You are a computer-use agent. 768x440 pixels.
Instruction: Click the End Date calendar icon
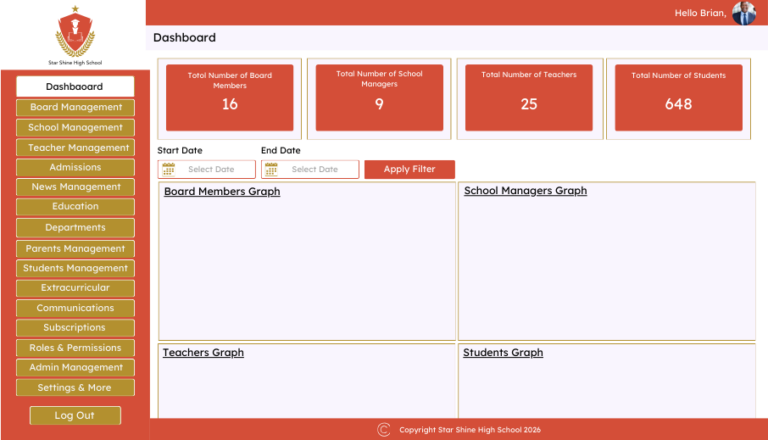271,170
